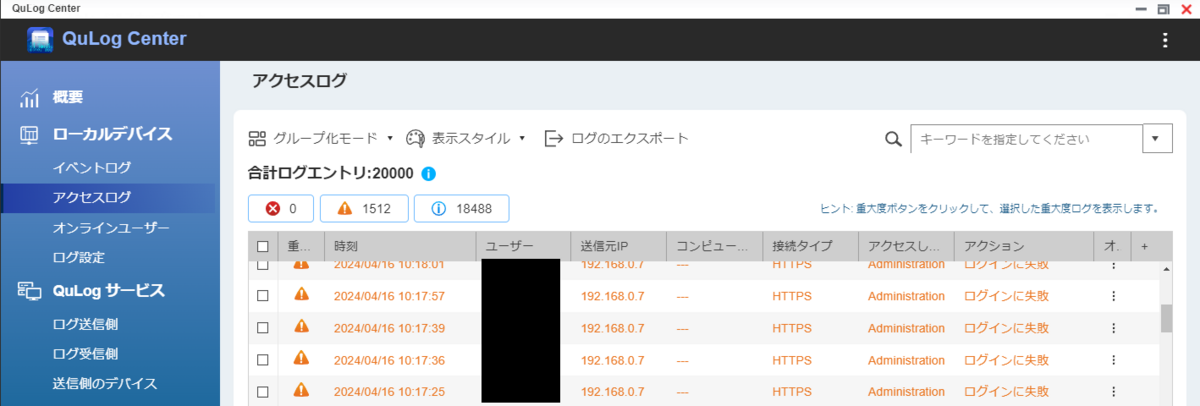Click the plus add-column icon in table header
The width and height of the screenshot is (1200, 406).
coord(1145,246)
